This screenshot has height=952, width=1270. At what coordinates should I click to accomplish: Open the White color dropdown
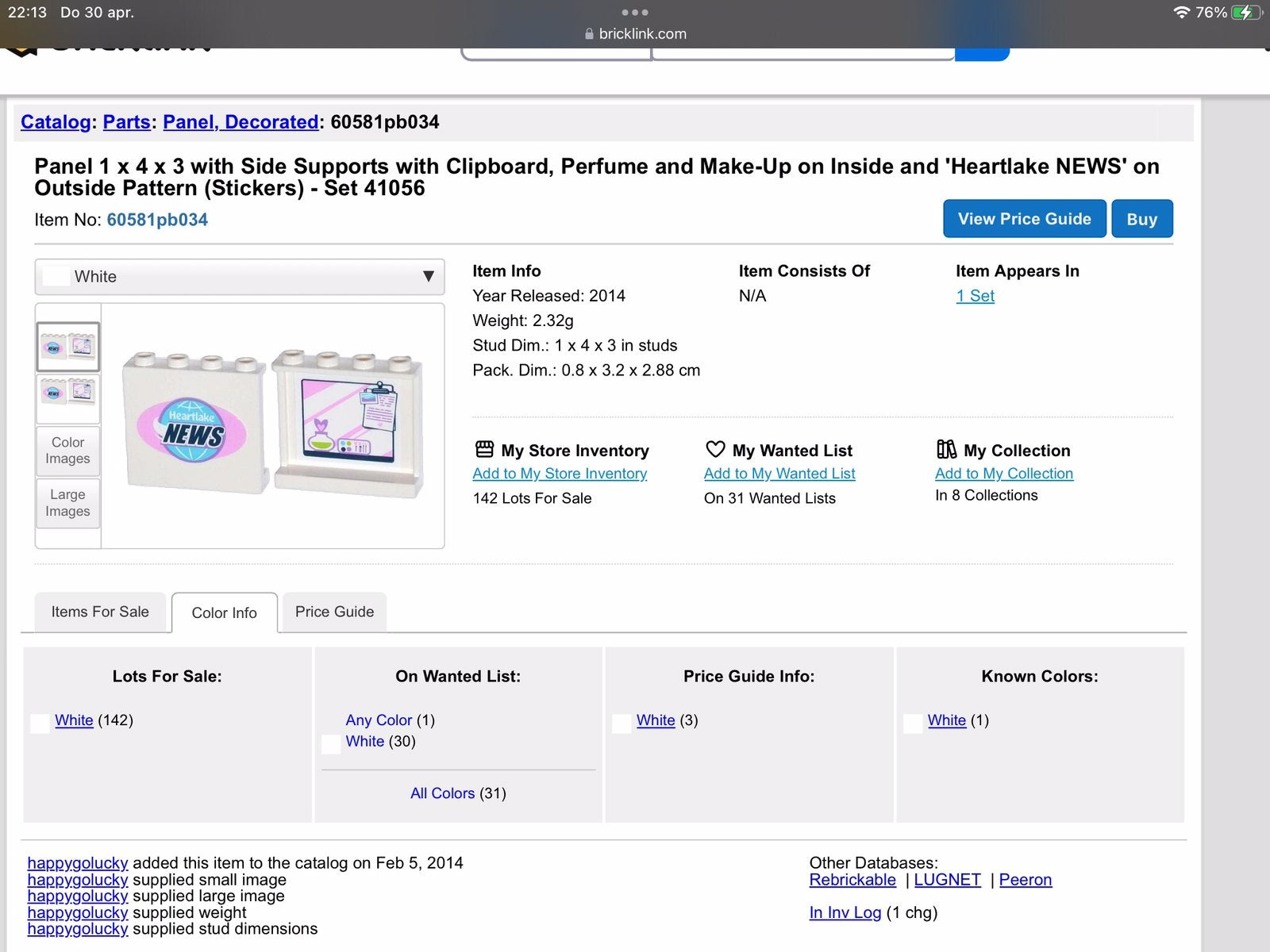tap(240, 277)
